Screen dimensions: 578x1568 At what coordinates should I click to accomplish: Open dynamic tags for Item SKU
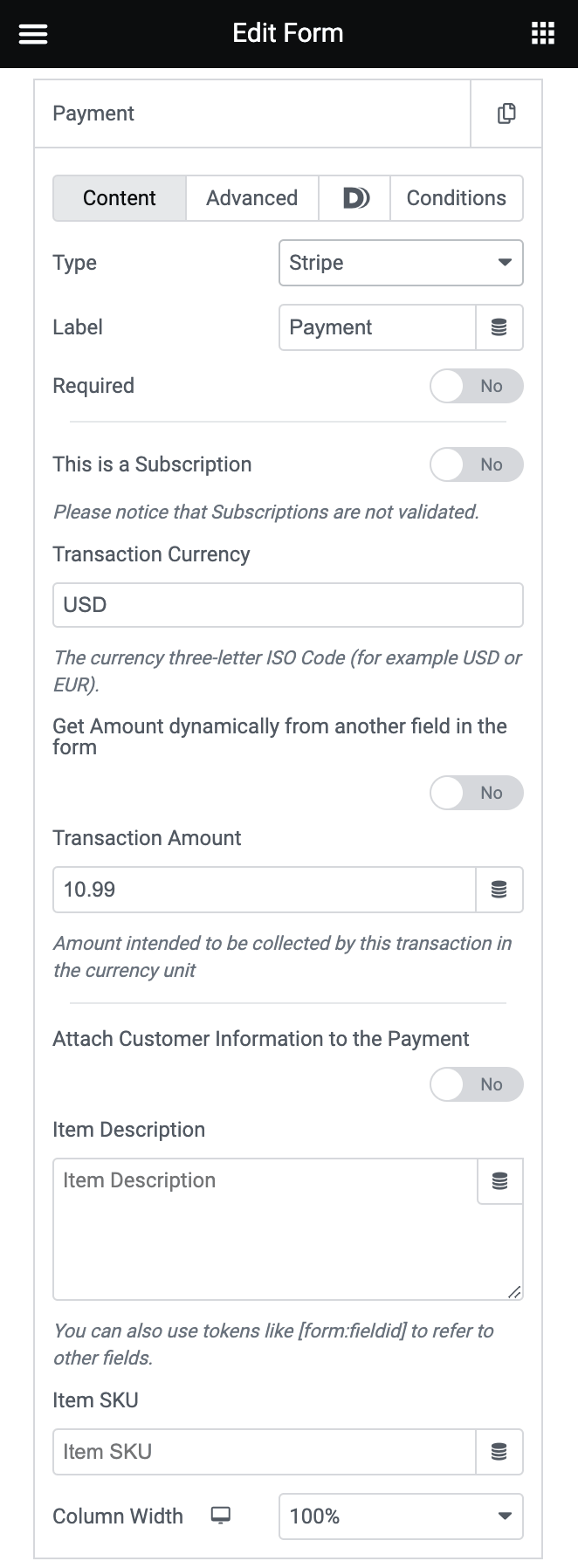pos(499,1452)
